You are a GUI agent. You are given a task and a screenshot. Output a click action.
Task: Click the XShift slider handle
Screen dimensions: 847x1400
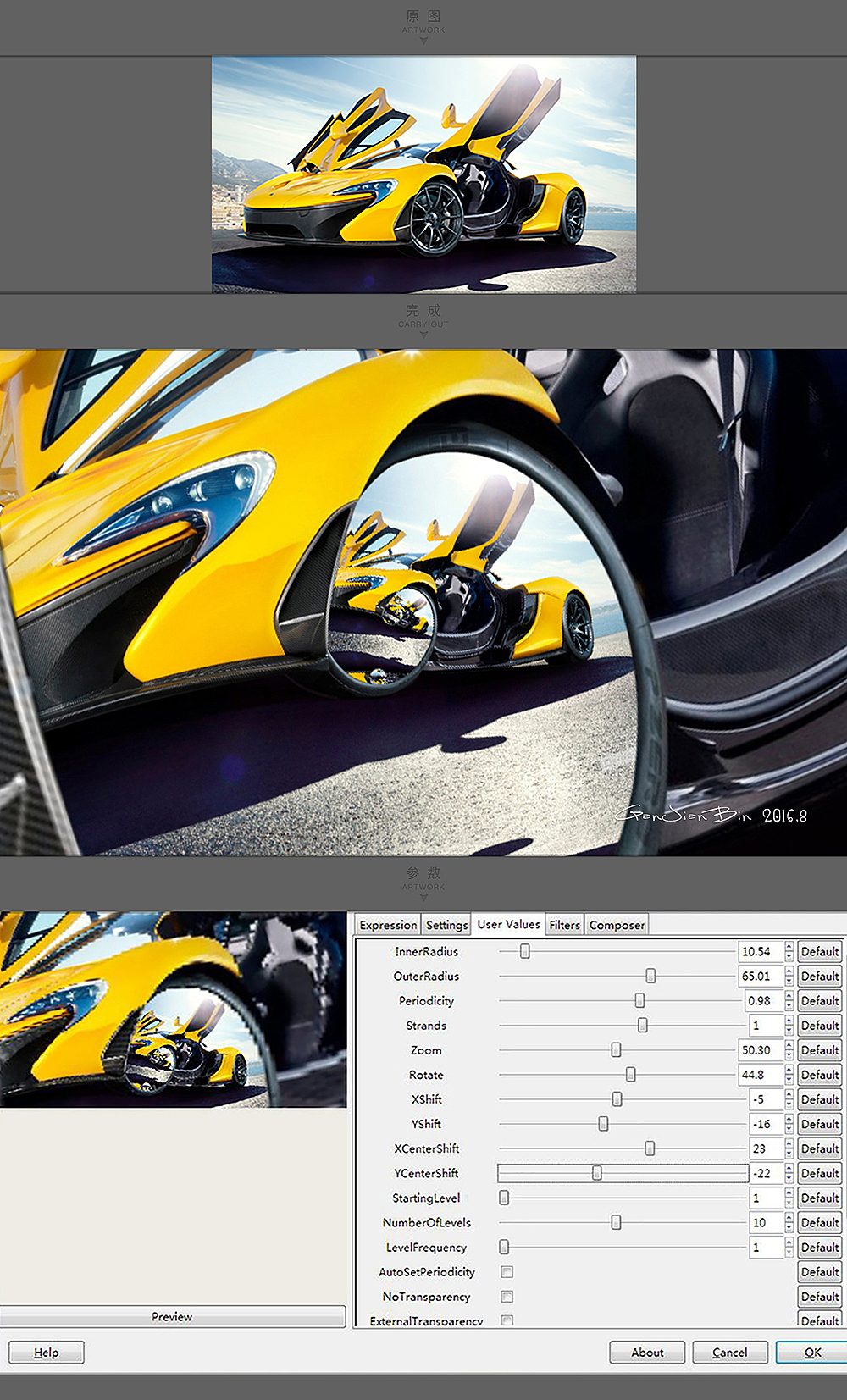coord(617,1098)
